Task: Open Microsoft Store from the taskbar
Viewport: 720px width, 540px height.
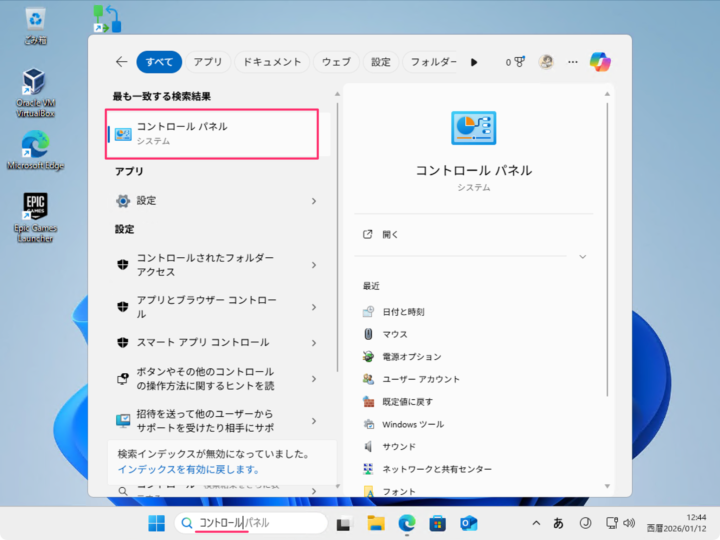Action: tap(437, 523)
